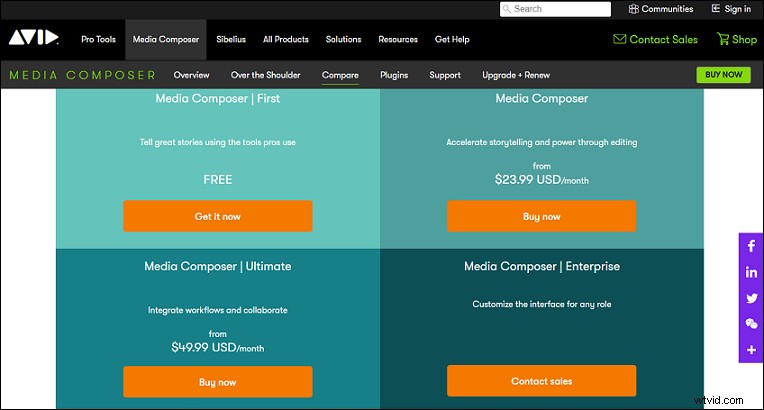This screenshot has height=410, width=764.
Task: Click the Avid logo
Action: [33, 39]
